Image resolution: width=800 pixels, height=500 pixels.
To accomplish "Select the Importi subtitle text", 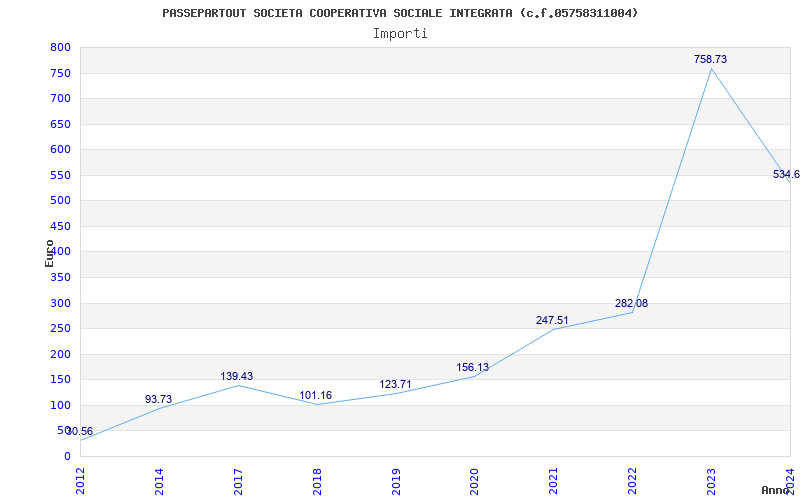I will click(x=400, y=34).
